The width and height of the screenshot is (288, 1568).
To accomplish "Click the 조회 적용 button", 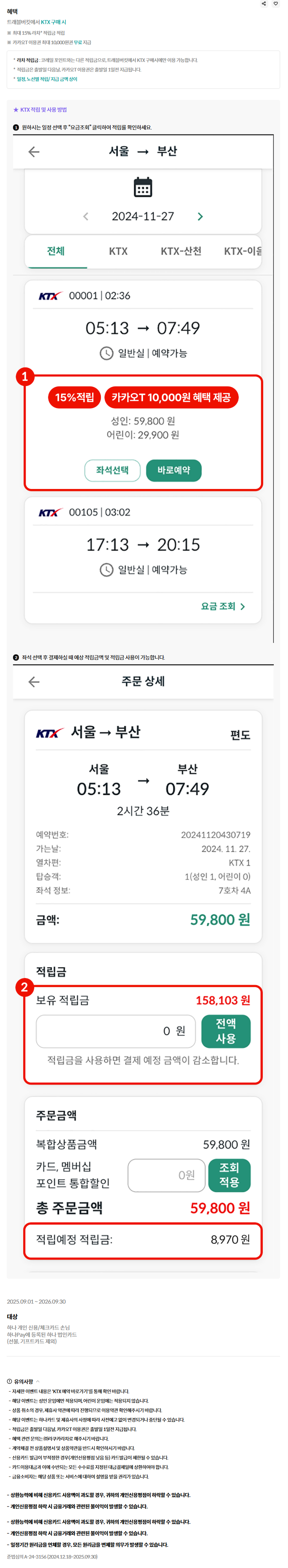I will 229,1175.
